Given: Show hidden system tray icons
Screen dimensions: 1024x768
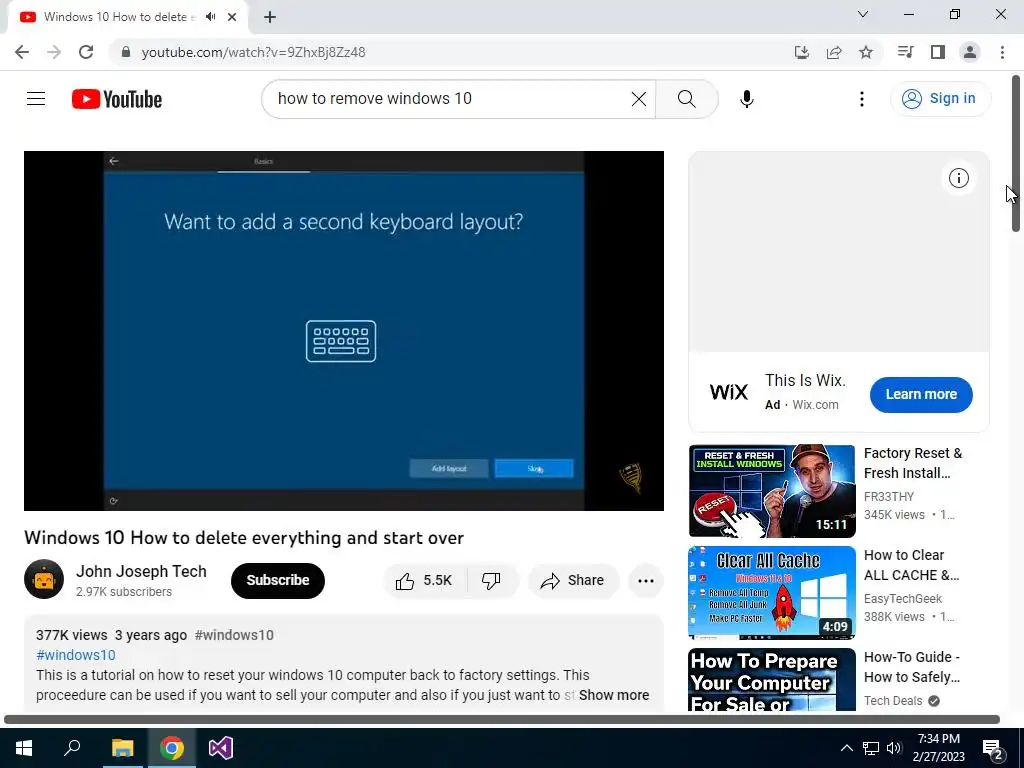Looking at the screenshot, I should pyautogui.click(x=846, y=748).
